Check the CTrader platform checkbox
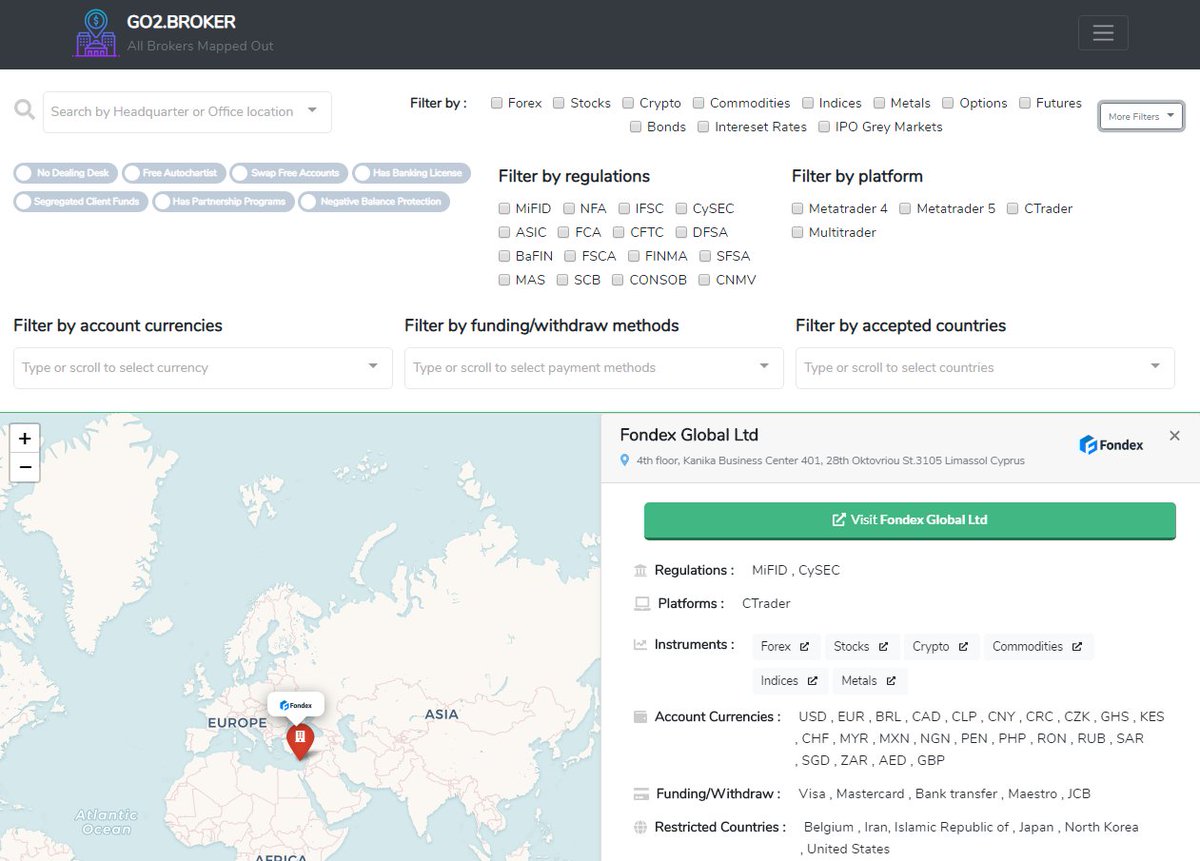Image resolution: width=1200 pixels, height=861 pixels. pyautogui.click(x=1013, y=209)
